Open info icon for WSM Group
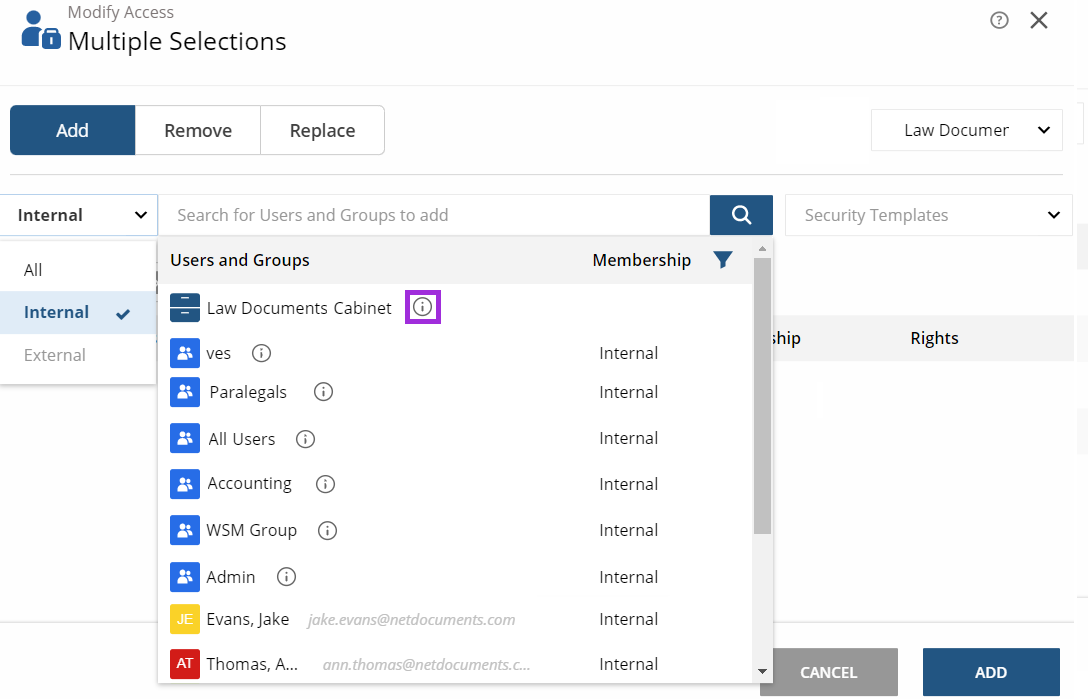Image resolution: width=1088 pixels, height=699 pixels. (x=328, y=531)
